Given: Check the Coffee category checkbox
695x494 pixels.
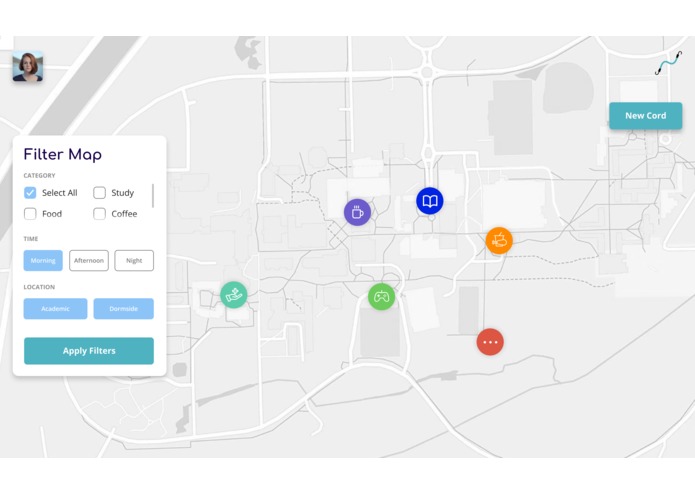Looking at the screenshot, I should (x=99, y=214).
